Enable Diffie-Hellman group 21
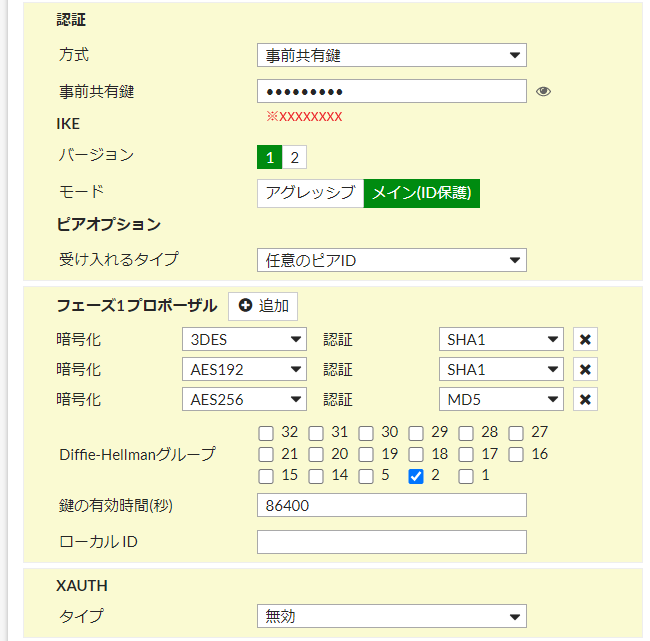 (266, 455)
